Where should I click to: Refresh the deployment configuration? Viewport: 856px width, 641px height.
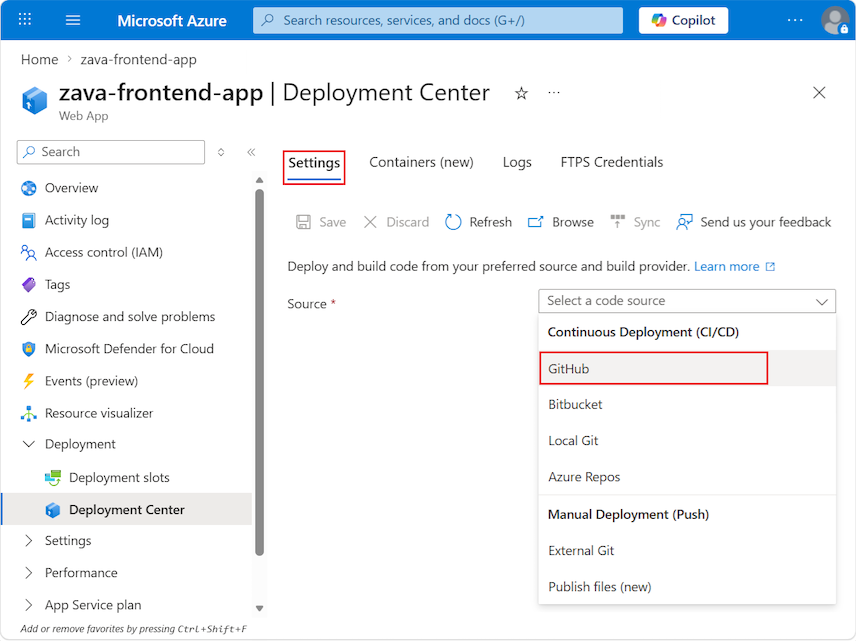(x=477, y=221)
